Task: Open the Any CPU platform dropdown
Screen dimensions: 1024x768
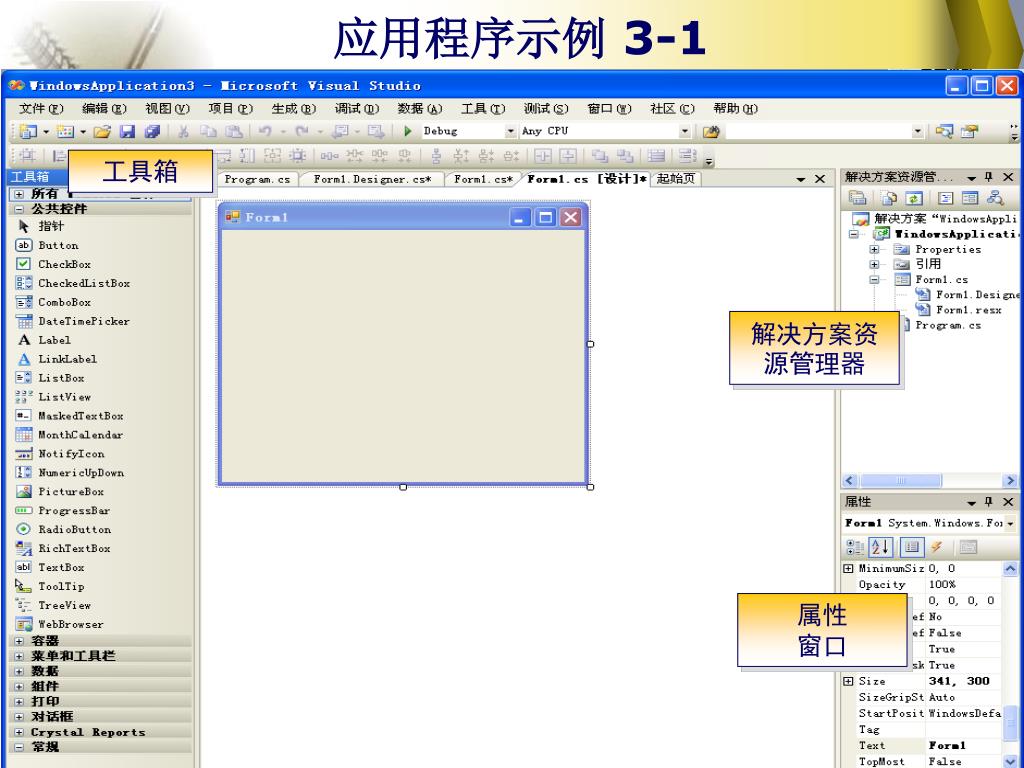Action: [x=684, y=131]
